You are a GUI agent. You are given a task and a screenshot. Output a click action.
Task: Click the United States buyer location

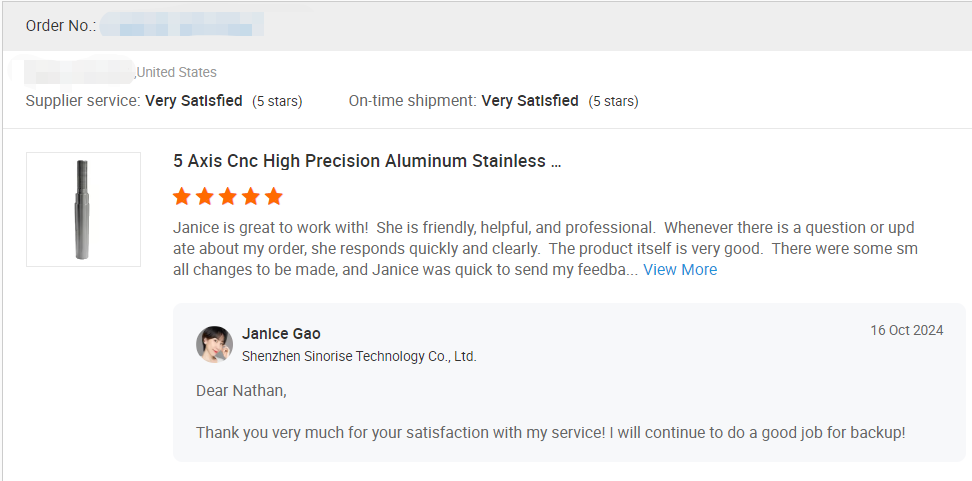177,72
